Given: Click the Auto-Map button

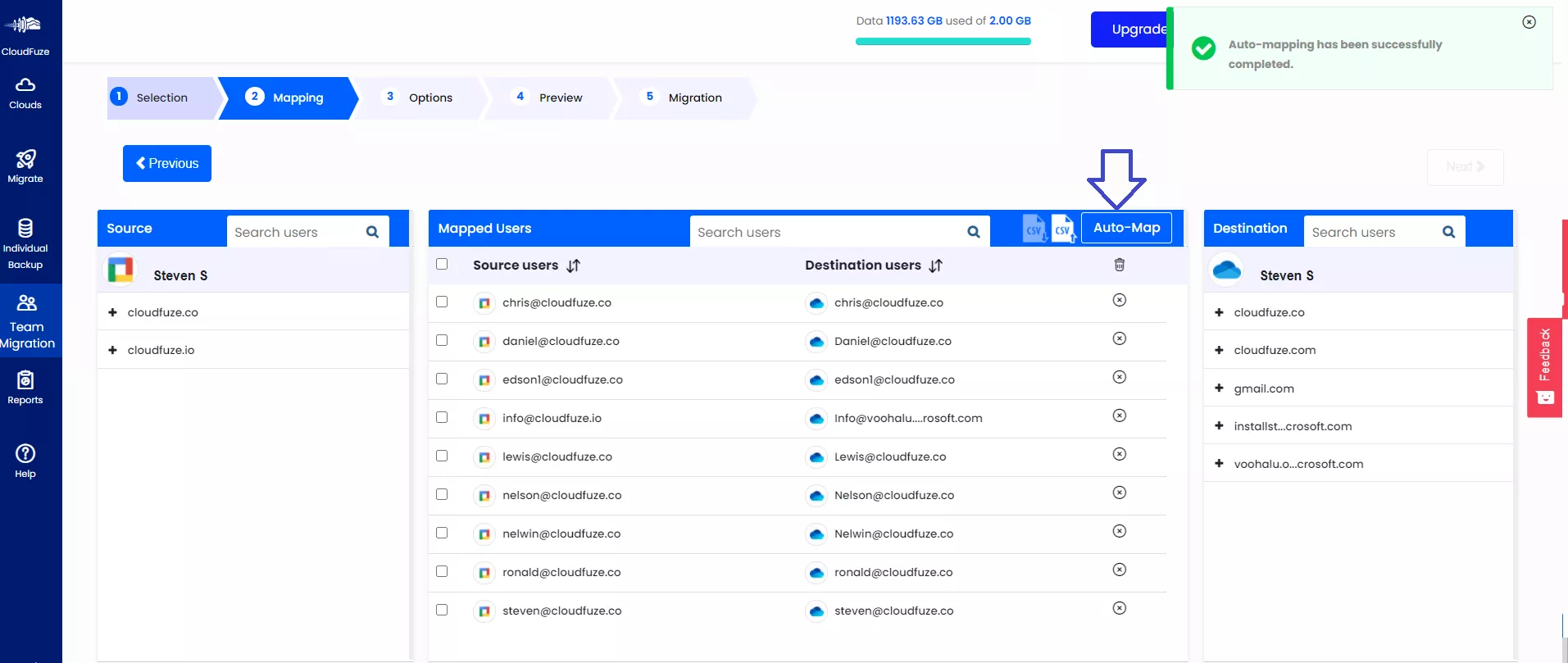Looking at the screenshot, I should [x=1127, y=228].
